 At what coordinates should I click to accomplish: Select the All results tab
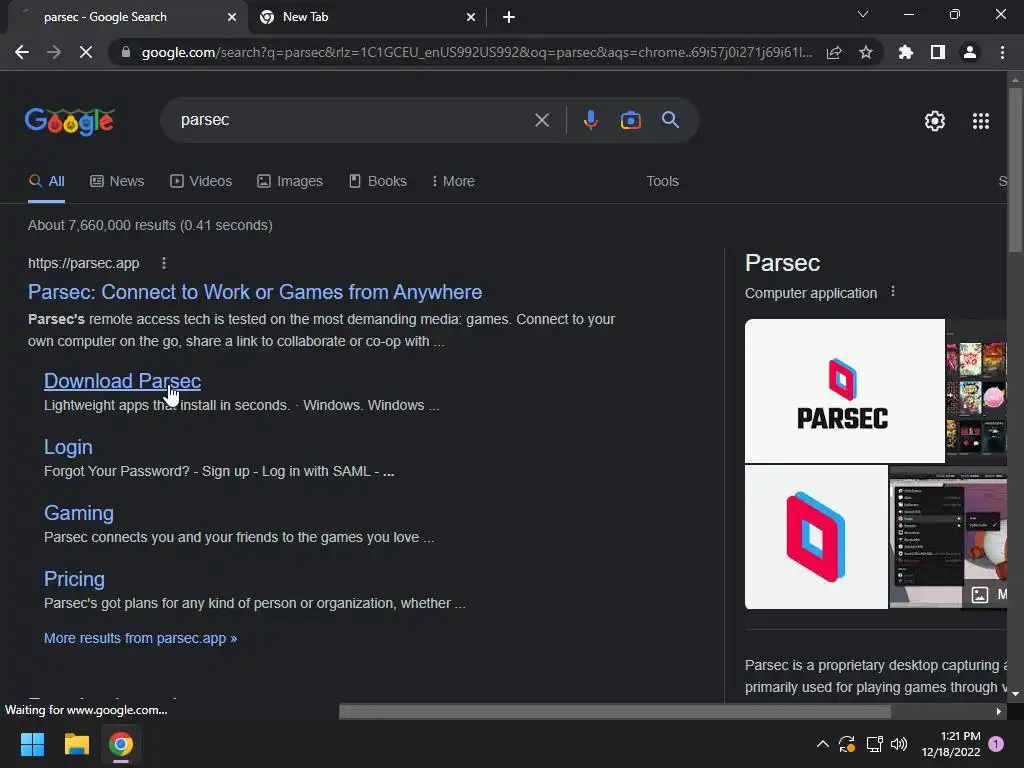pos(46,182)
